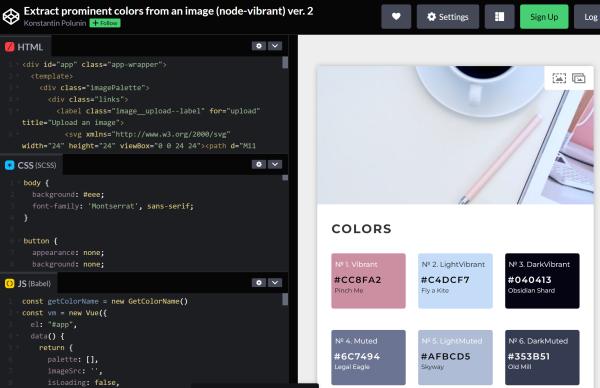Click the 'body {' CSS line
The height and width of the screenshot is (388, 600).
(36, 183)
